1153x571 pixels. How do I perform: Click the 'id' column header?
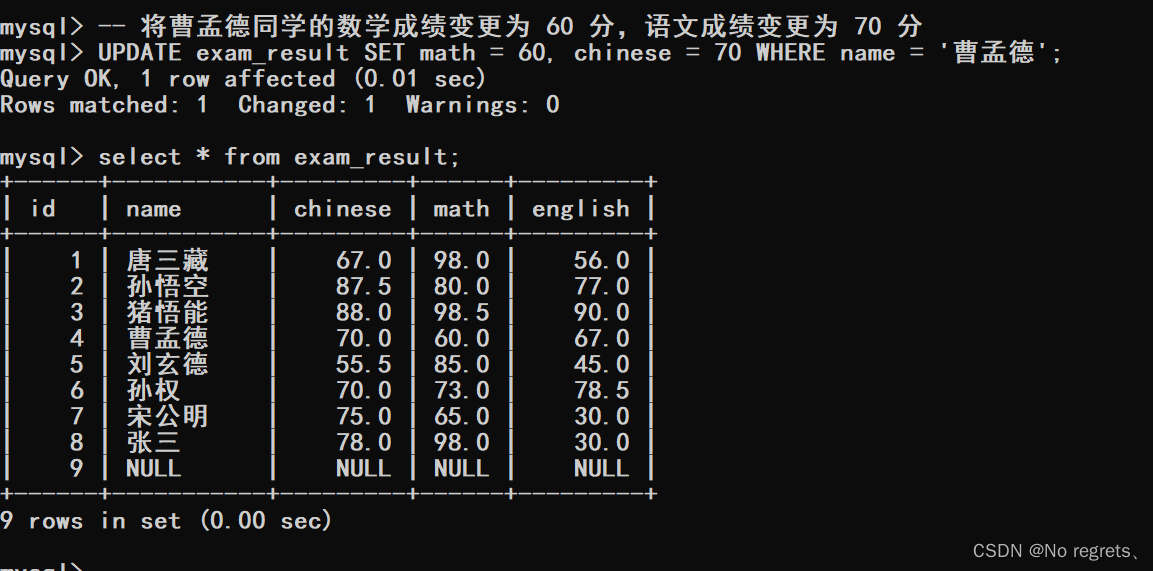click(43, 209)
